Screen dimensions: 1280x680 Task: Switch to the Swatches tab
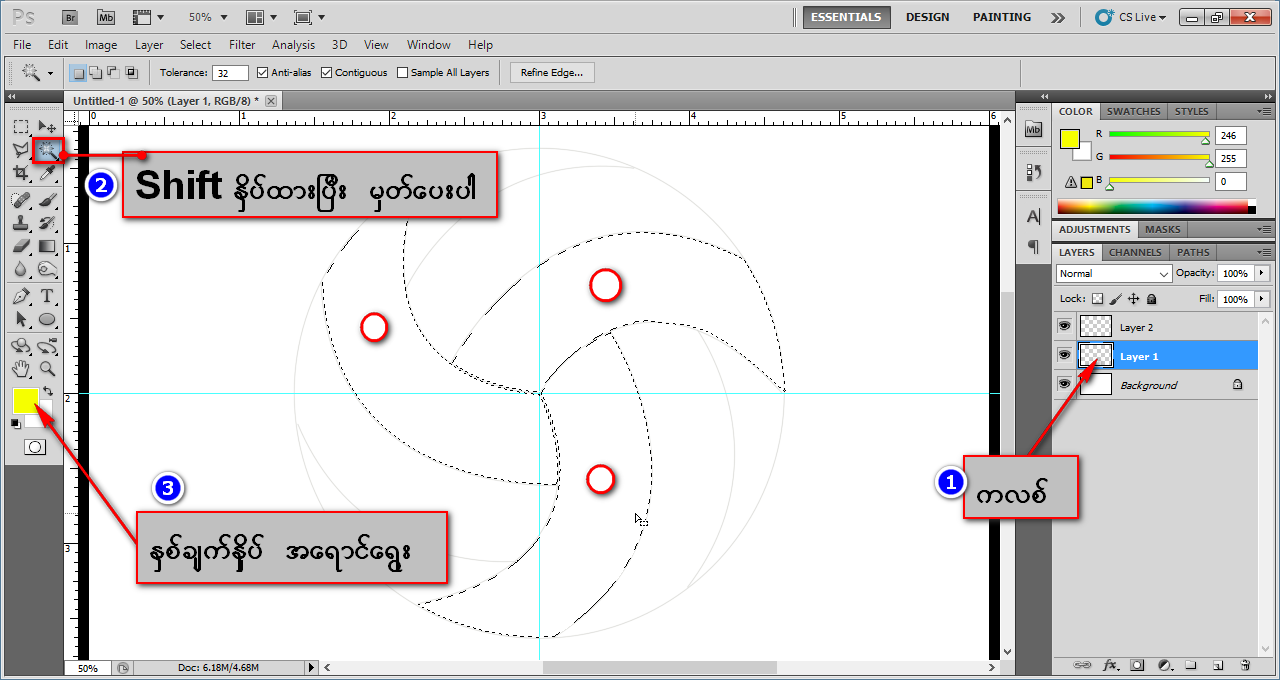click(x=1133, y=111)
